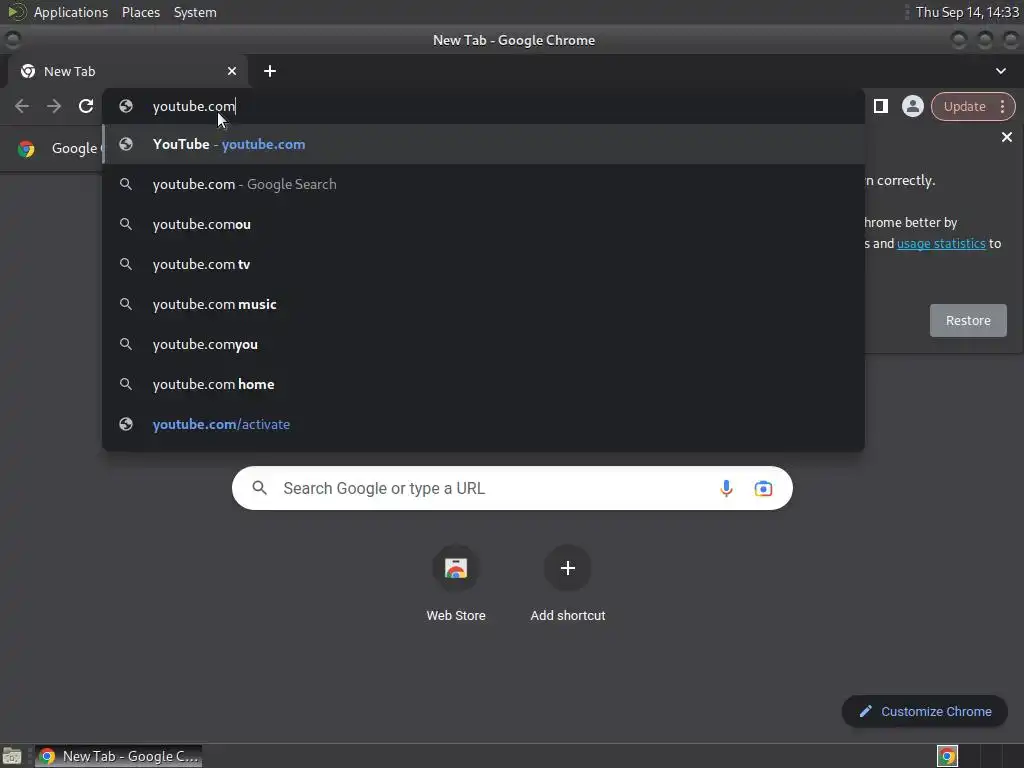Reload the page with the refresh icon
1024x768 pixels.
click(x=86, y=106)
